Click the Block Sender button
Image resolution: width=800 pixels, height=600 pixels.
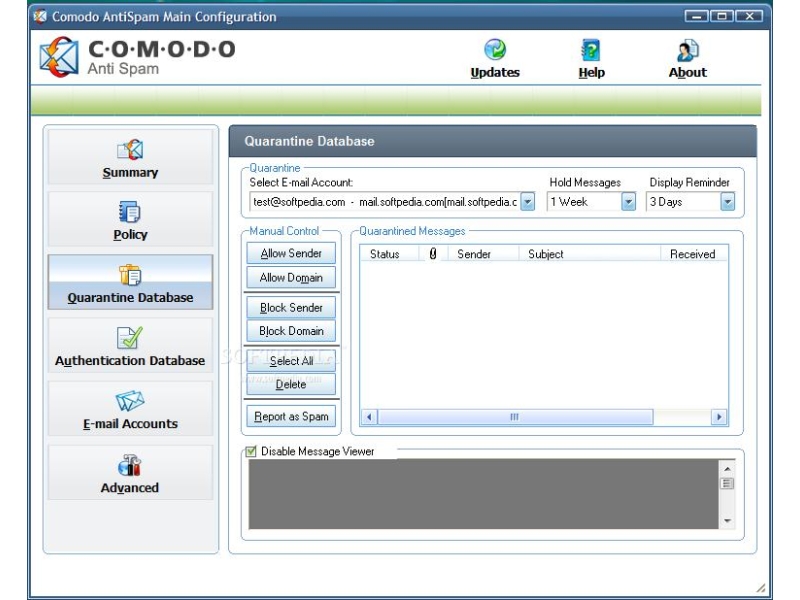tap(291, 308)
